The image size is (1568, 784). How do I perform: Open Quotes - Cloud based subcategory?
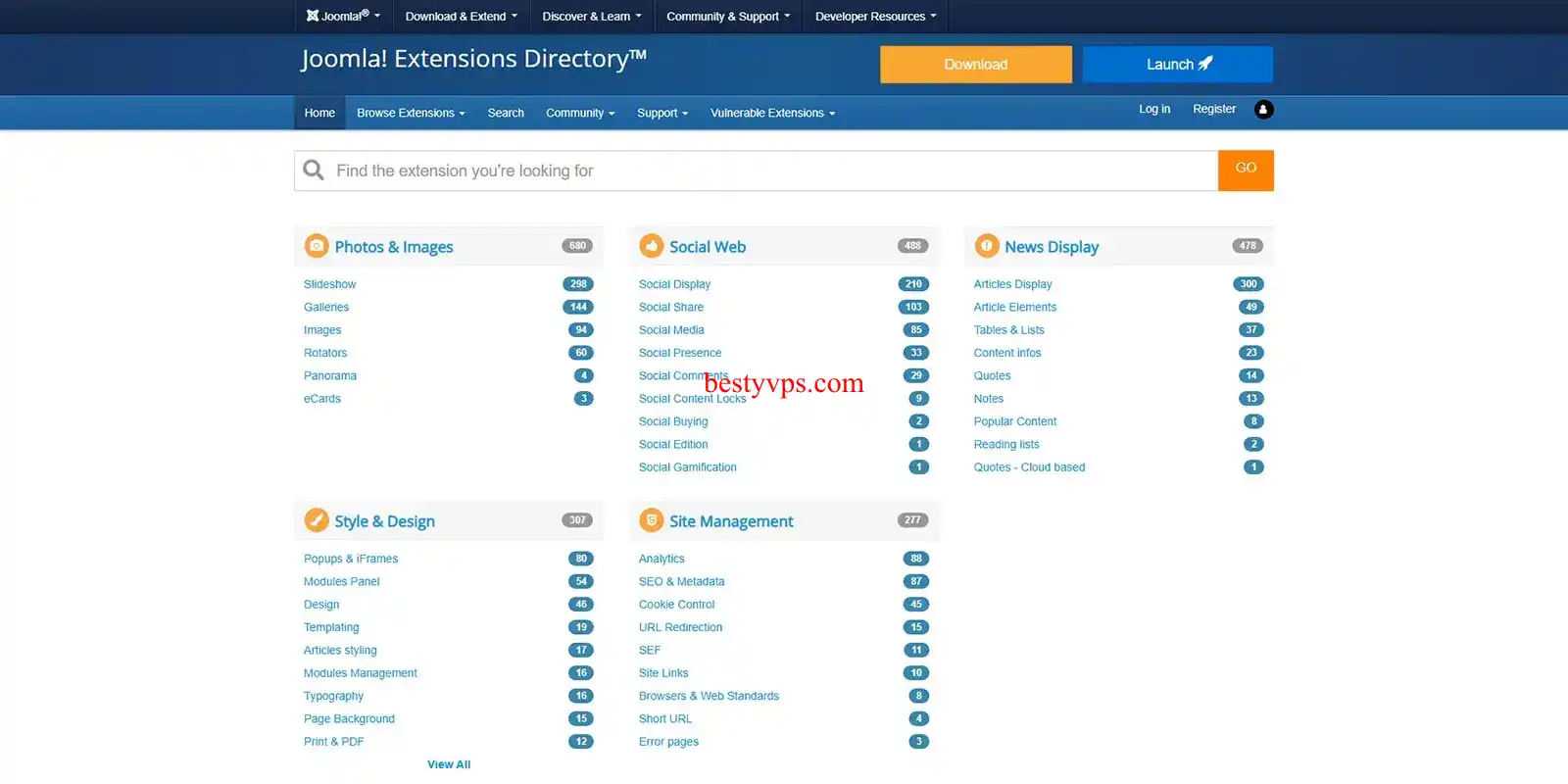coord(1029,467)
